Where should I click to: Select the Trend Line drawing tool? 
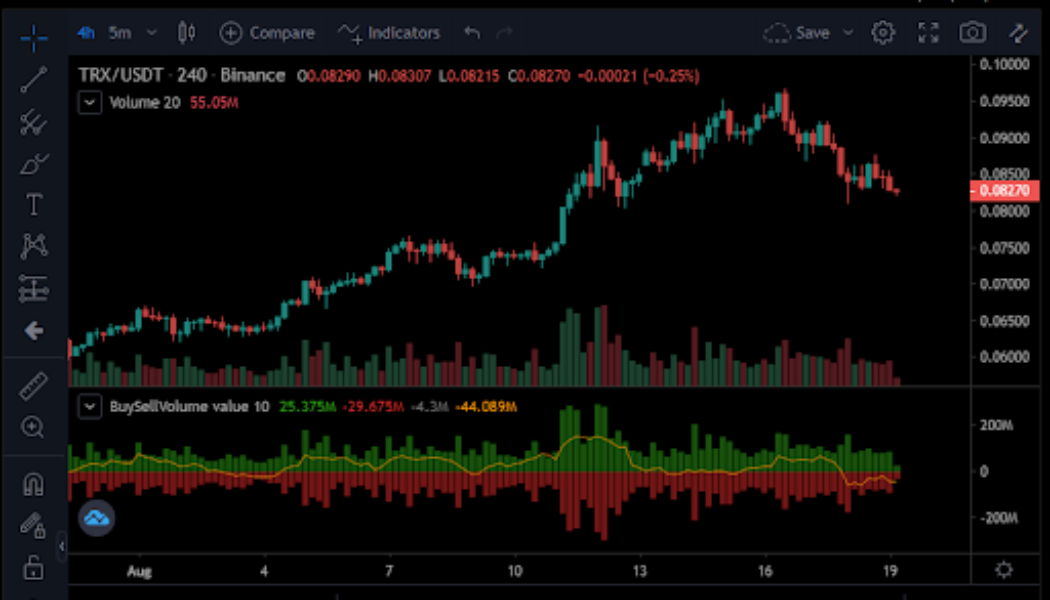click(33, 80)
